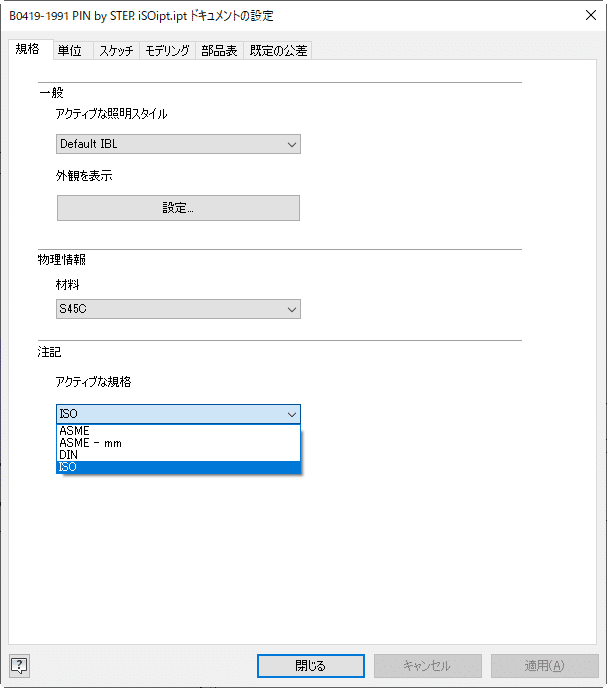
Task: Choose ASME from the standards list
Action: tap(178, 431)
